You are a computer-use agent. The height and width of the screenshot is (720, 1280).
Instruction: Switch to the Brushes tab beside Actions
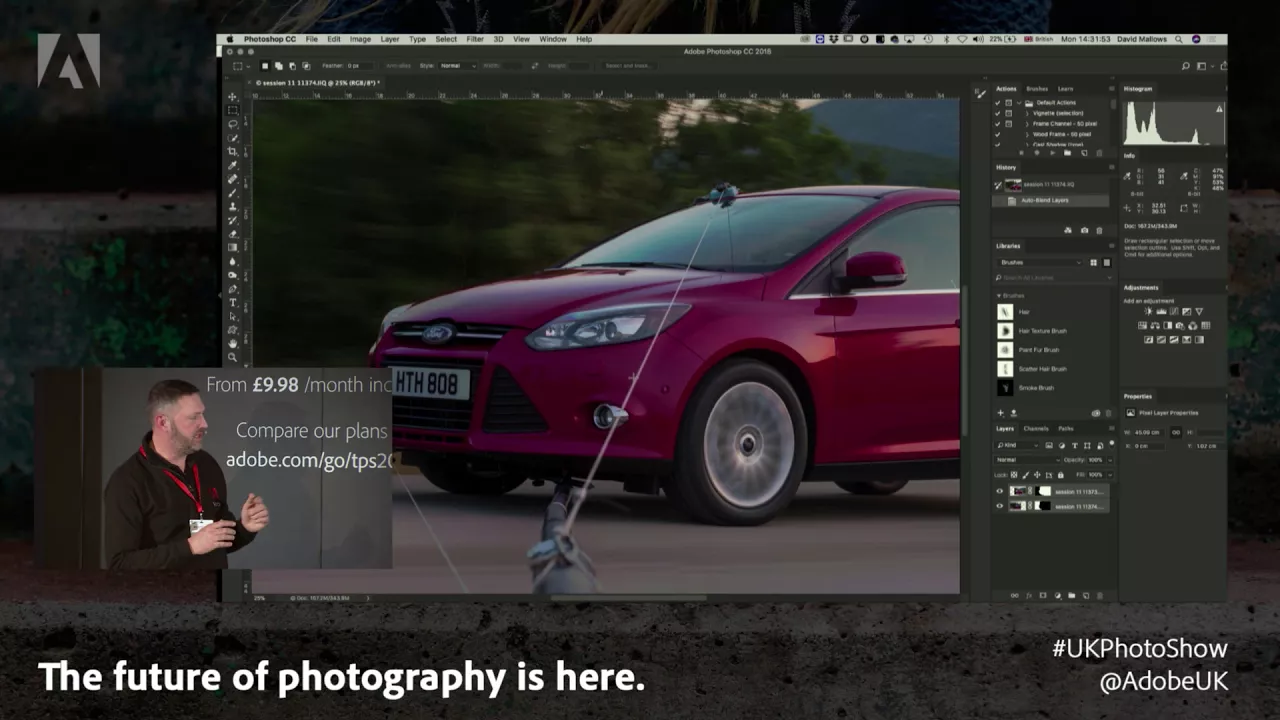[x=1037, y=89]
